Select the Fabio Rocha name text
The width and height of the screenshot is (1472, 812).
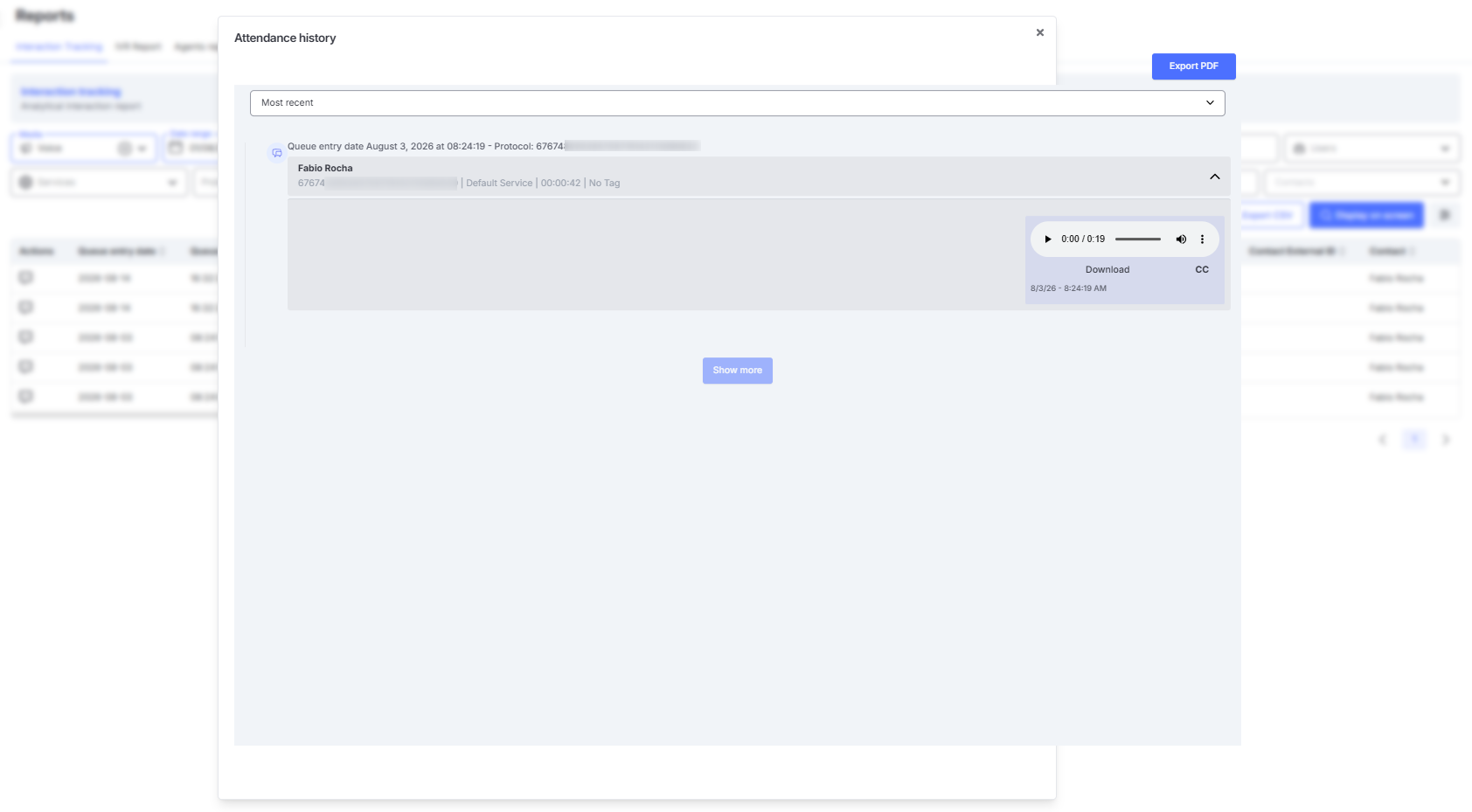click(325, 169)
